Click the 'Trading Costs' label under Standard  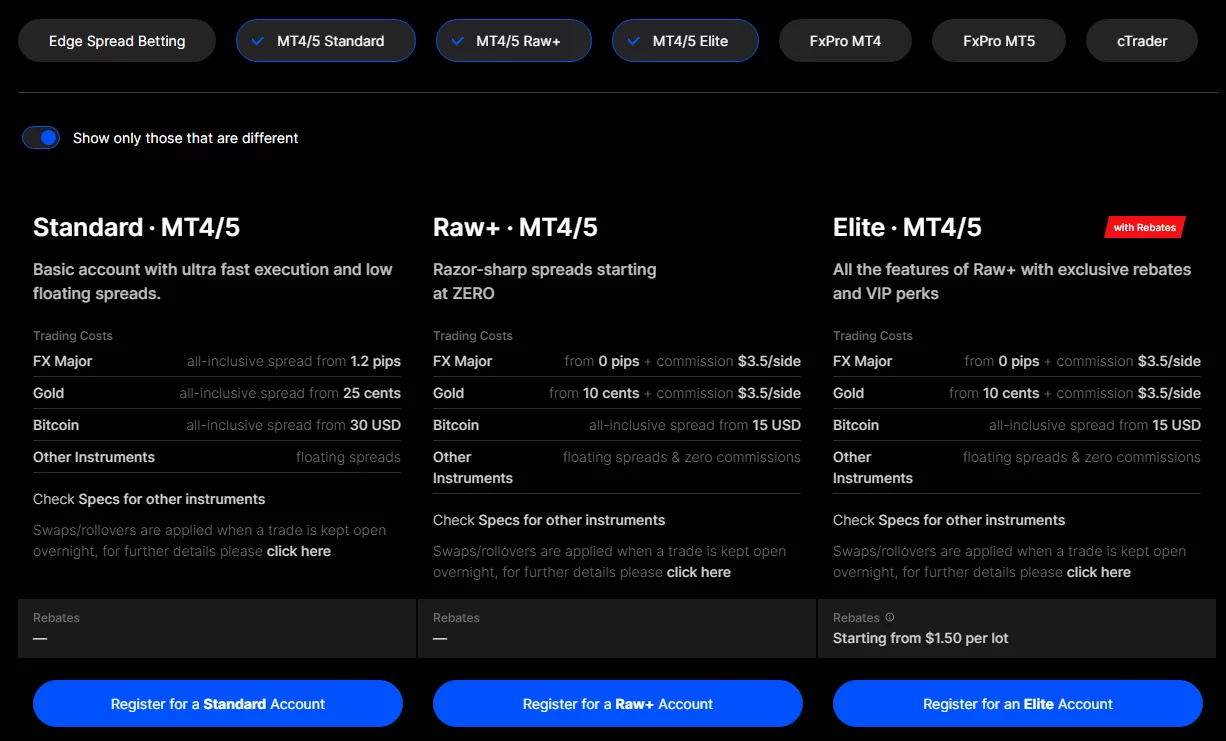73,336
